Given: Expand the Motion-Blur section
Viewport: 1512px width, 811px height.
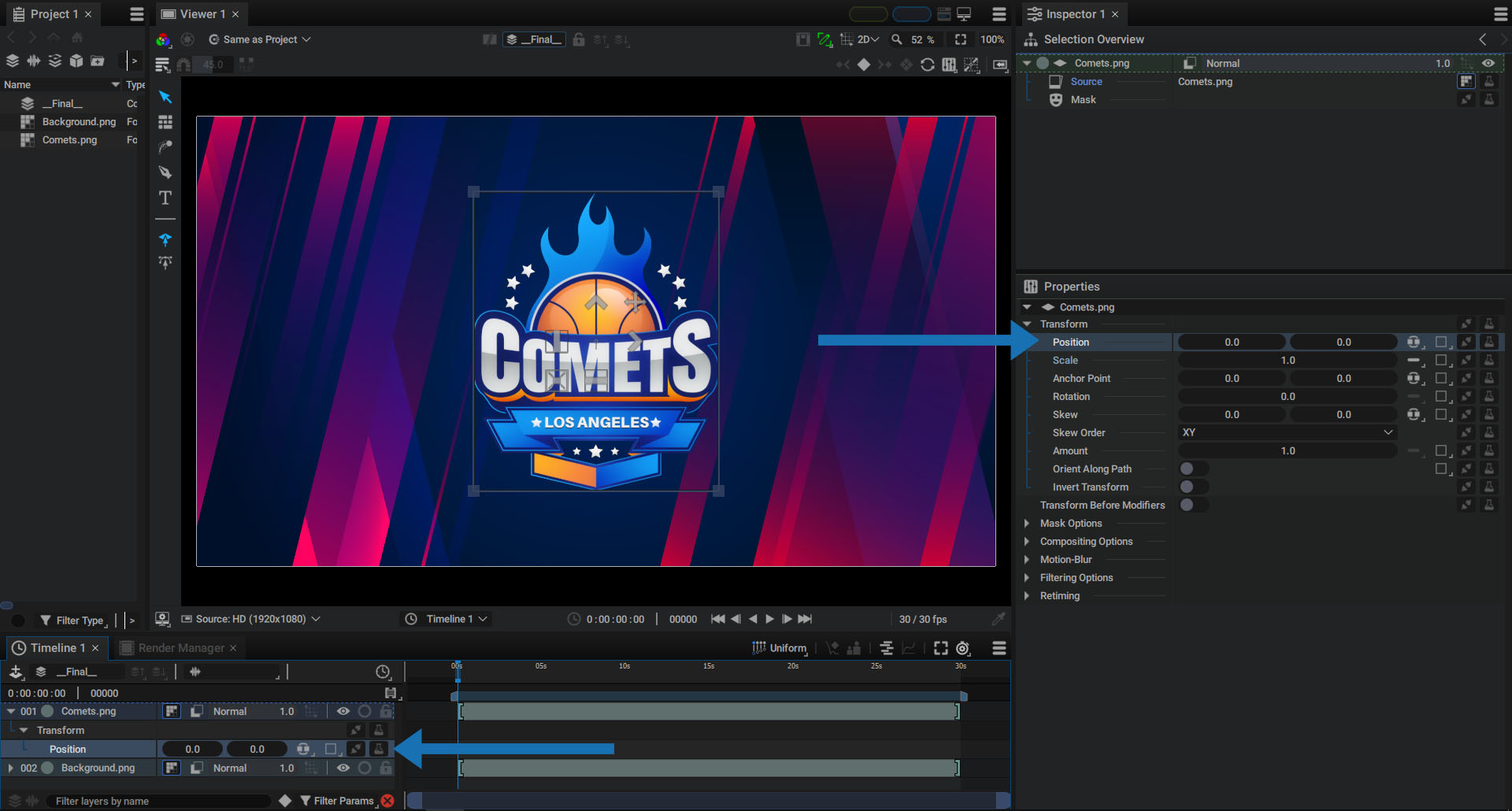Looking at the screenshot, I should tap(1026, 559).
